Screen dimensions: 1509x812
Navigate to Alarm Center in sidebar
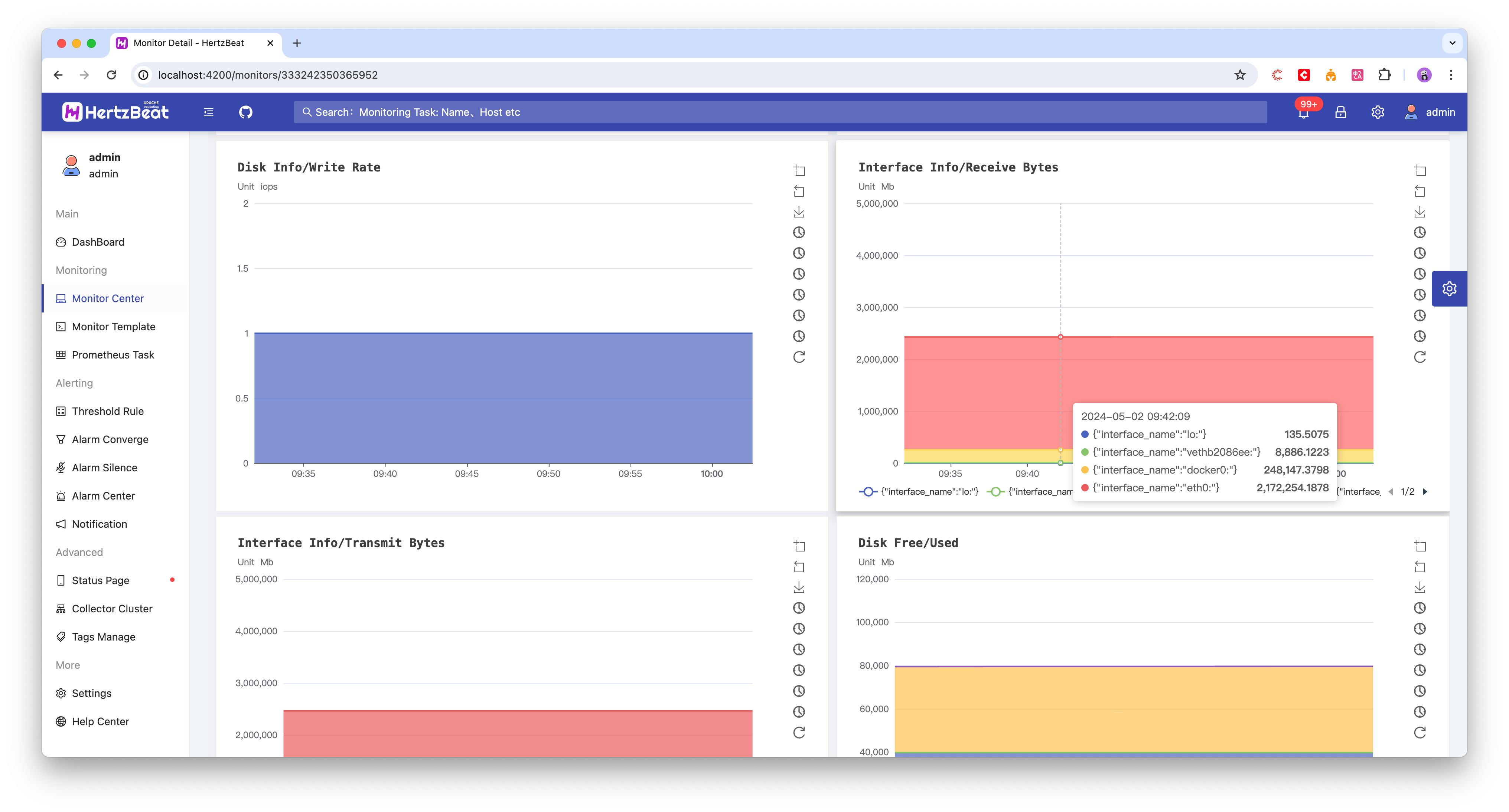click(103, 495)
